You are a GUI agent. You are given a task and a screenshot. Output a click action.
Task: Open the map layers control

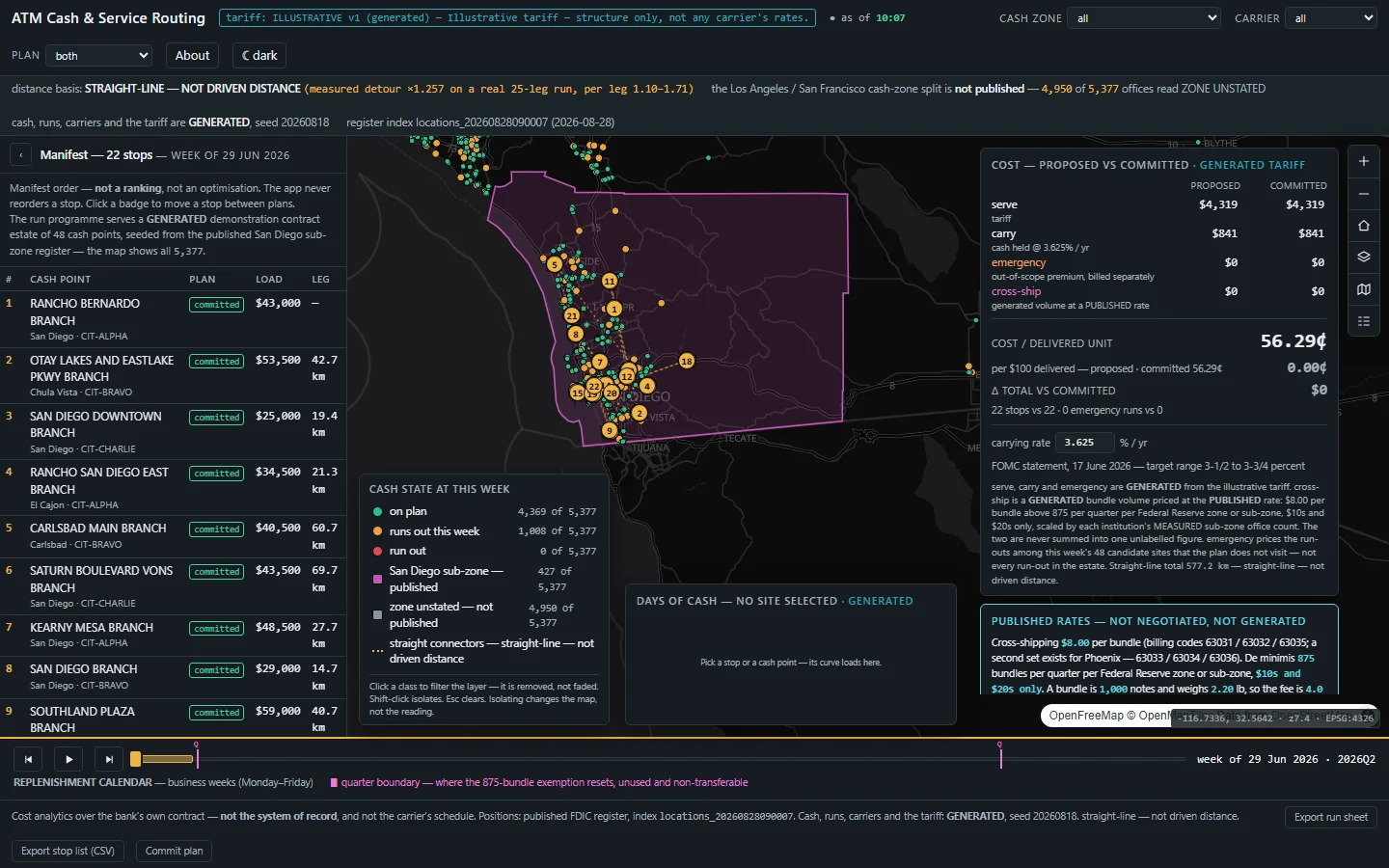[1364, 257]
